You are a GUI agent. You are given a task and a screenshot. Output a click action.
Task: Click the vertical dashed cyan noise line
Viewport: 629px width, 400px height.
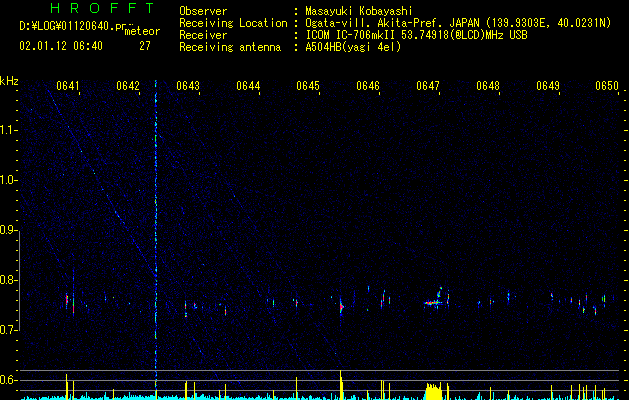coord(156,237)
